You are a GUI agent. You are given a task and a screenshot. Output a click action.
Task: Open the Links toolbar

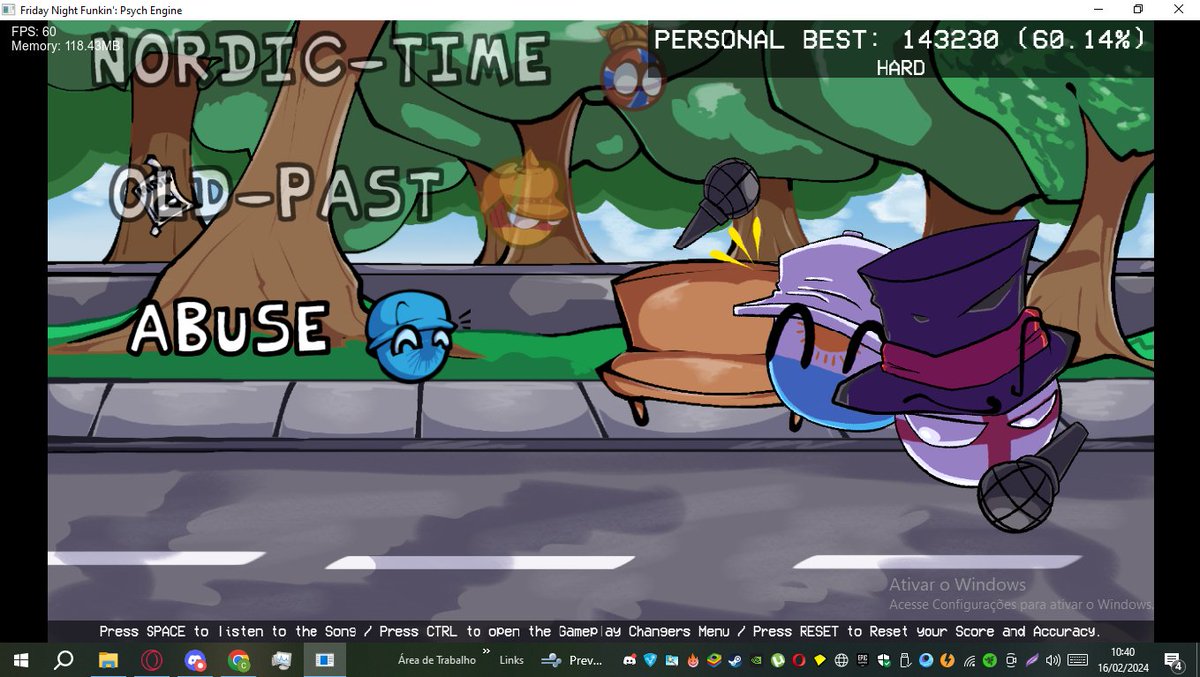coord(512,660)
